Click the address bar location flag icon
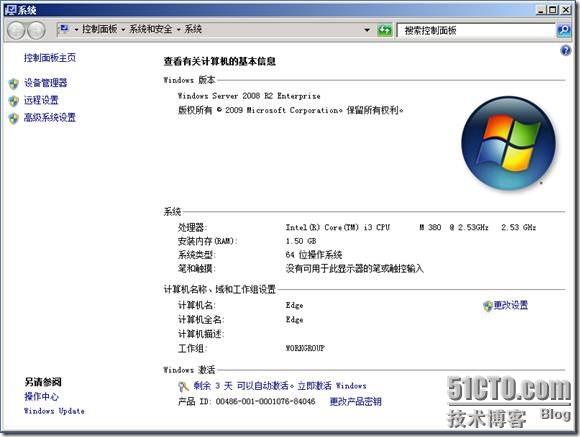The height and width of the screenshot is (437, 580). point(64,29)
